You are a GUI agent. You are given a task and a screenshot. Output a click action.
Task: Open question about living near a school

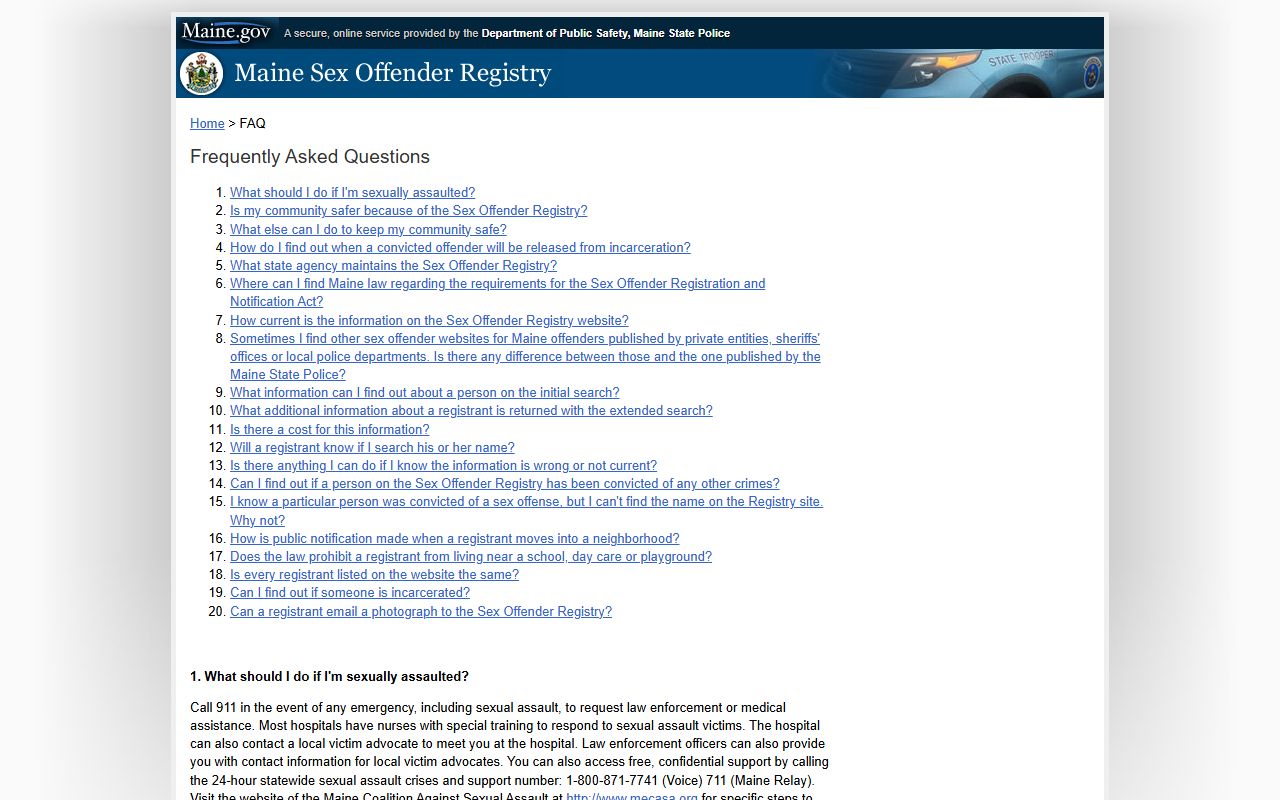[x=471, y=557]
